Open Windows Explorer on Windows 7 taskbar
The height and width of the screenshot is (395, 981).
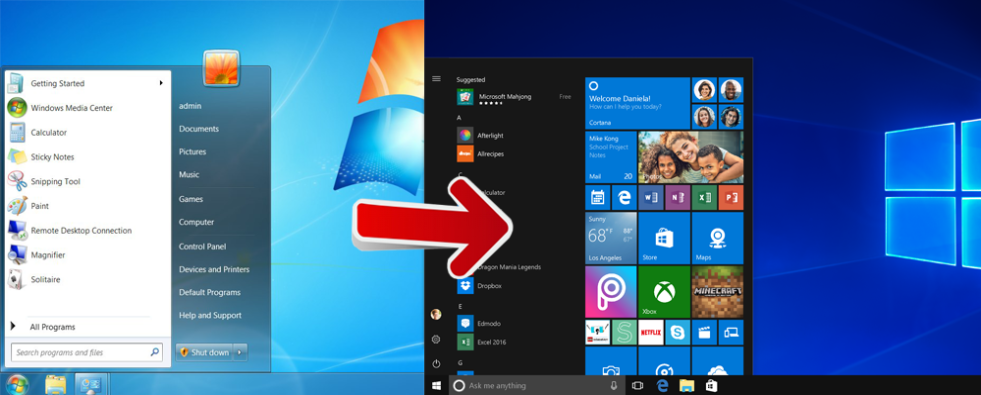point(56,384)
